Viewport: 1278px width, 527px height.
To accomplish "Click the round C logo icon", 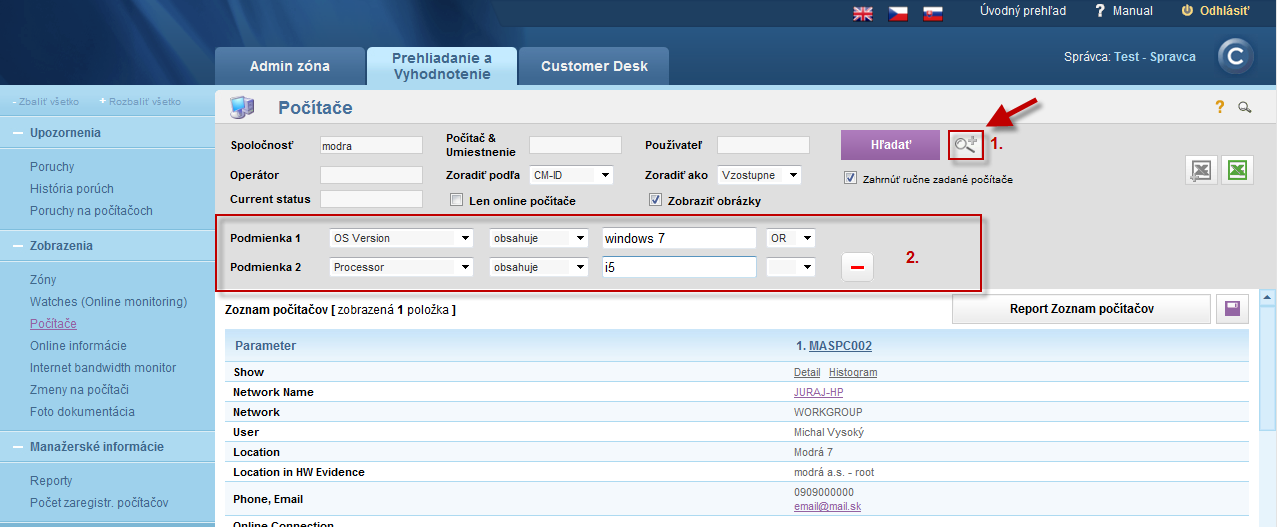I will pos(1237,57).
